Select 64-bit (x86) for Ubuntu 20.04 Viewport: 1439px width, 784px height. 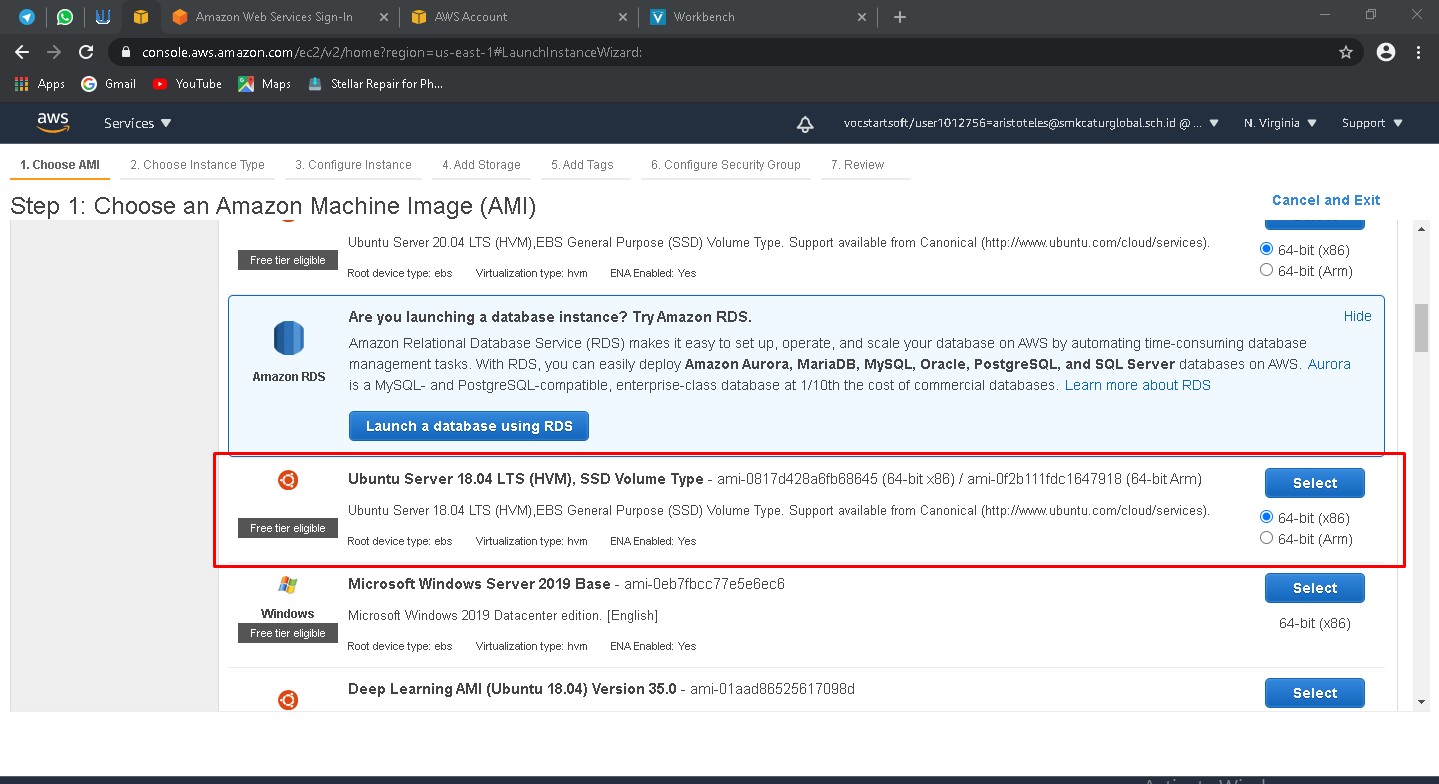[1267, 249]
